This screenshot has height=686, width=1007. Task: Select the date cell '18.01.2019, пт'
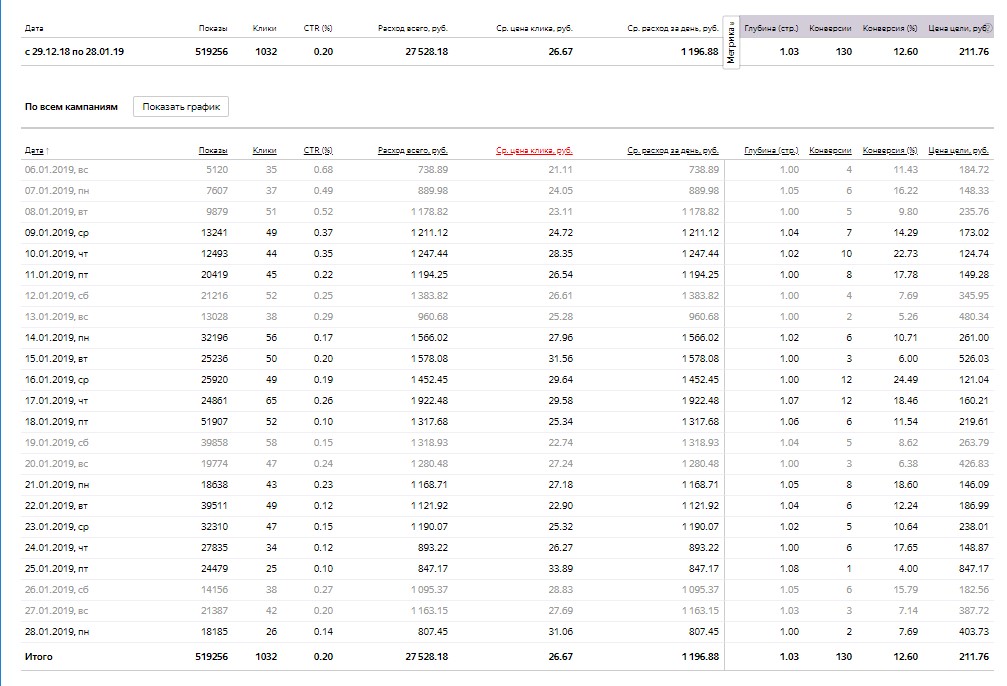pos(57,421)
